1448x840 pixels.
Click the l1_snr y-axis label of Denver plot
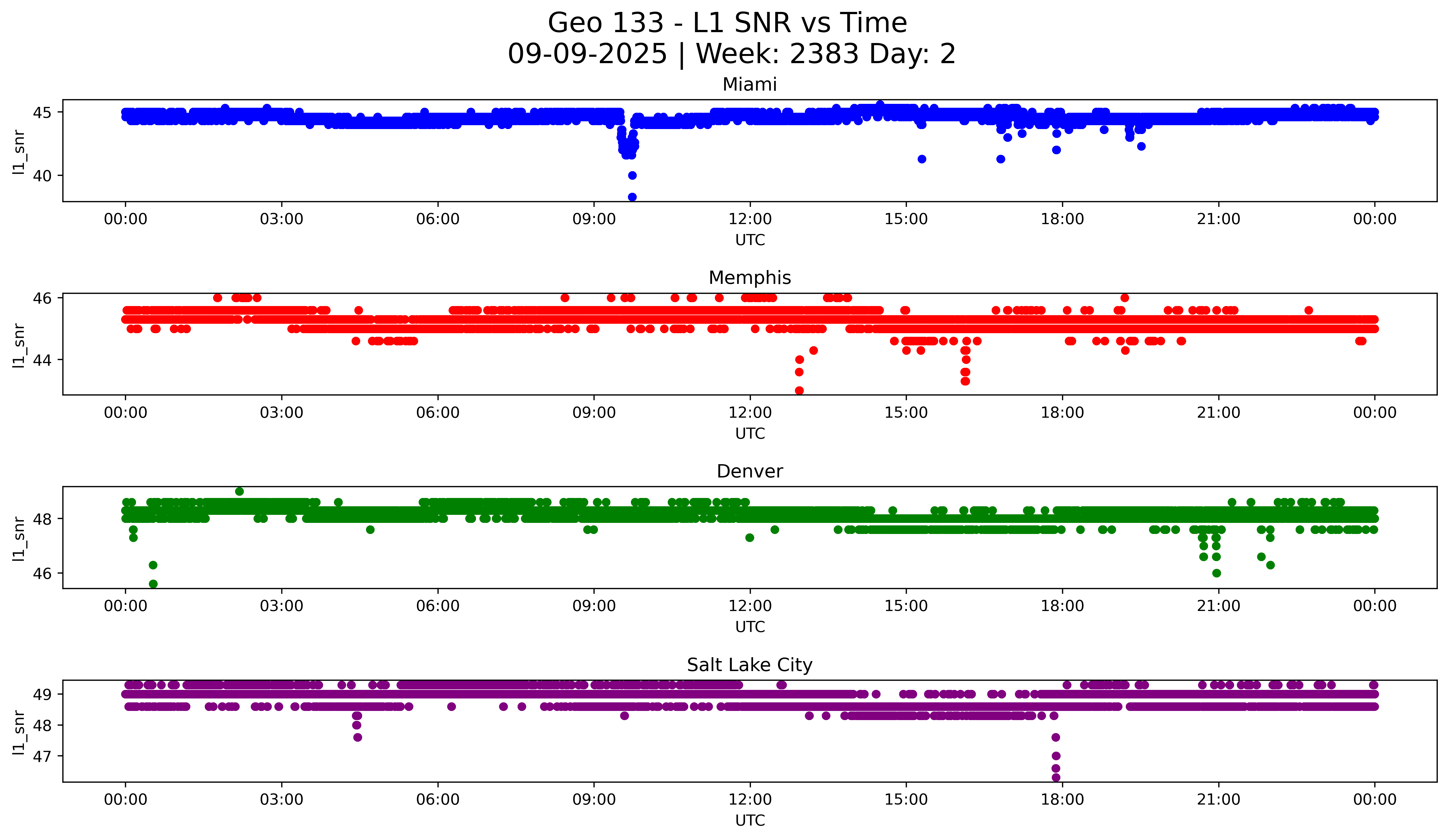point(19,538)
